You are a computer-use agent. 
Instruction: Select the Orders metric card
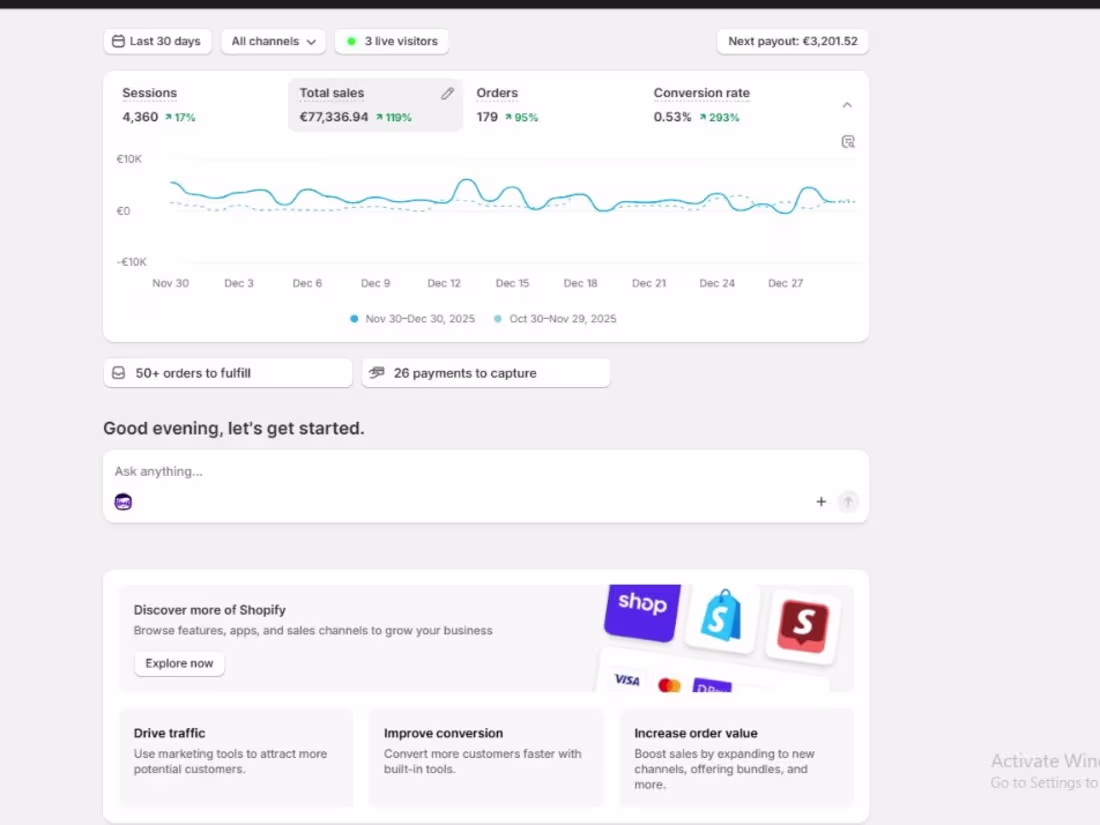(552, 105)
